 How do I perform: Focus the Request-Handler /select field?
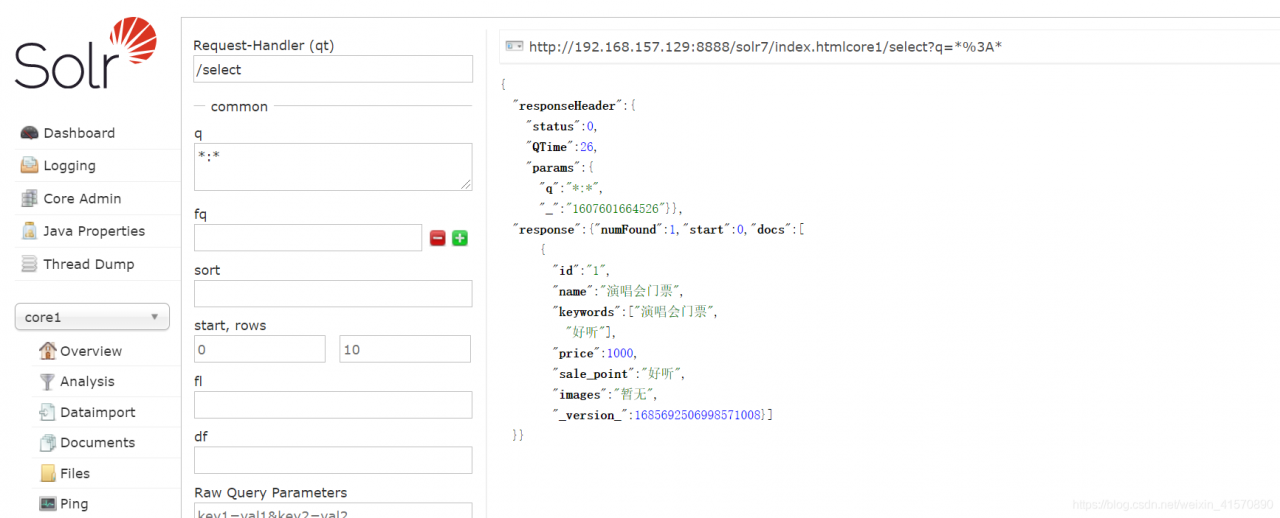point(333,69)
